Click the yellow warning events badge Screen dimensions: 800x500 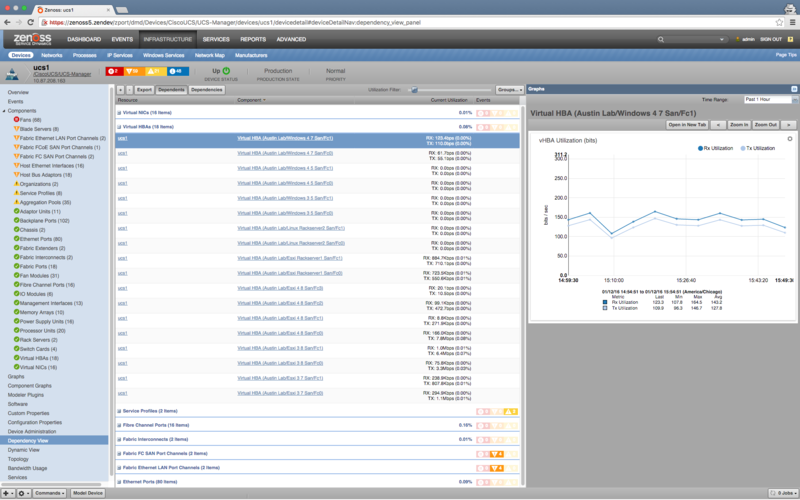point(155,71)
